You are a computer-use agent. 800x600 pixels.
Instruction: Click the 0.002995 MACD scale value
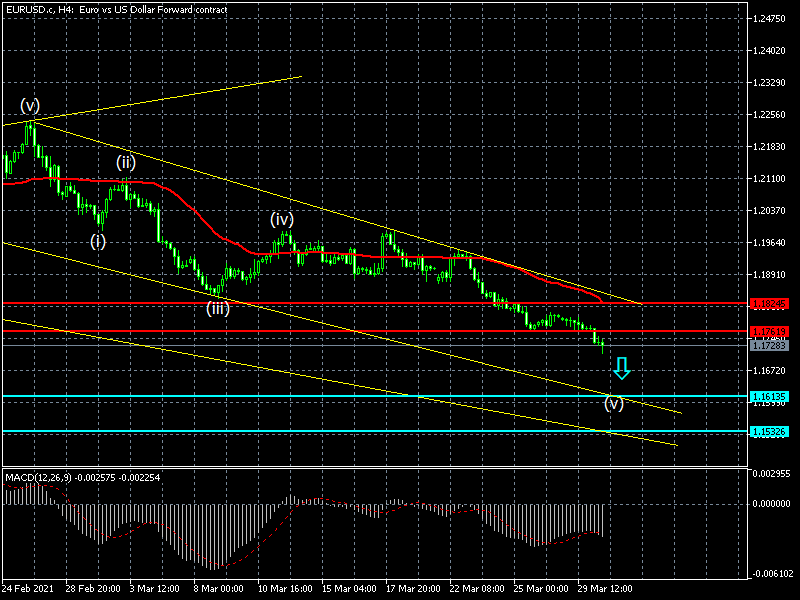tap(773, 473)
